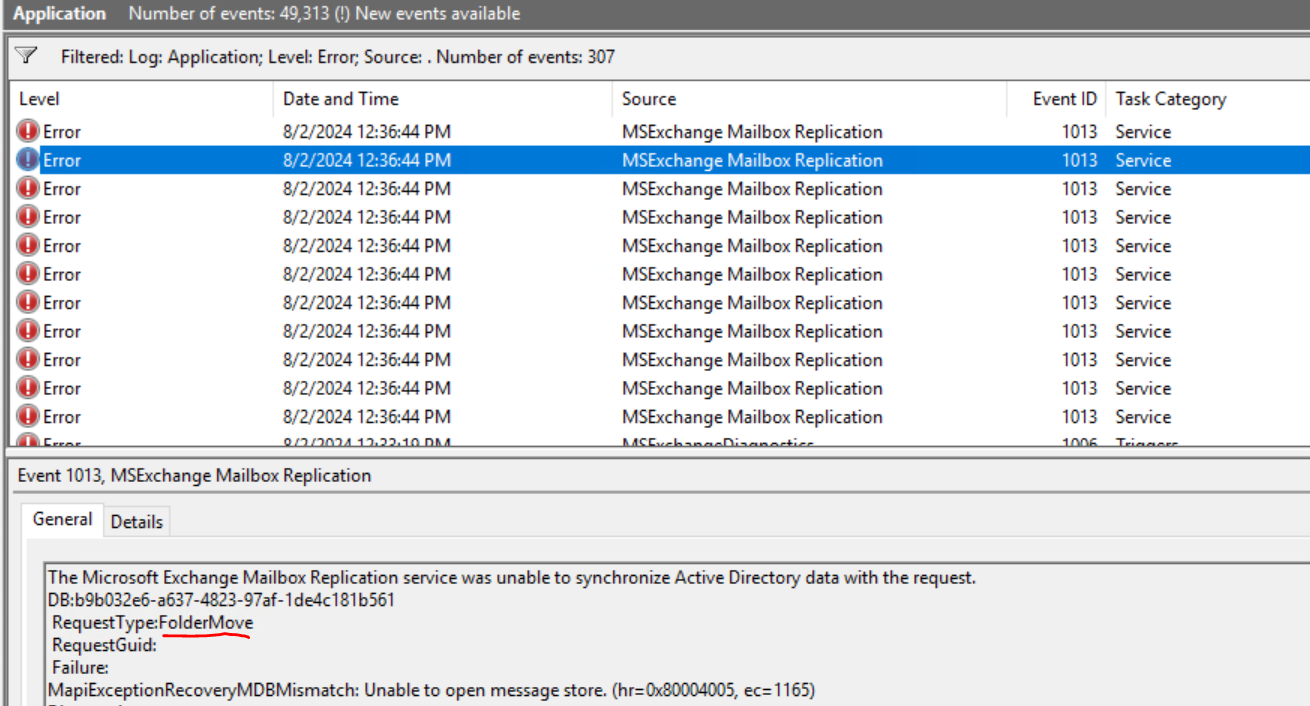Screen dimensions: 1310x706
Task: Click the 'RequestGuid:' line
Action: click(105, 646)
